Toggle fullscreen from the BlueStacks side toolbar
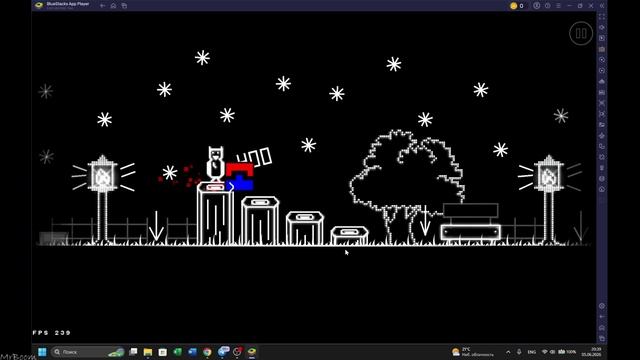 pos(602,17)
